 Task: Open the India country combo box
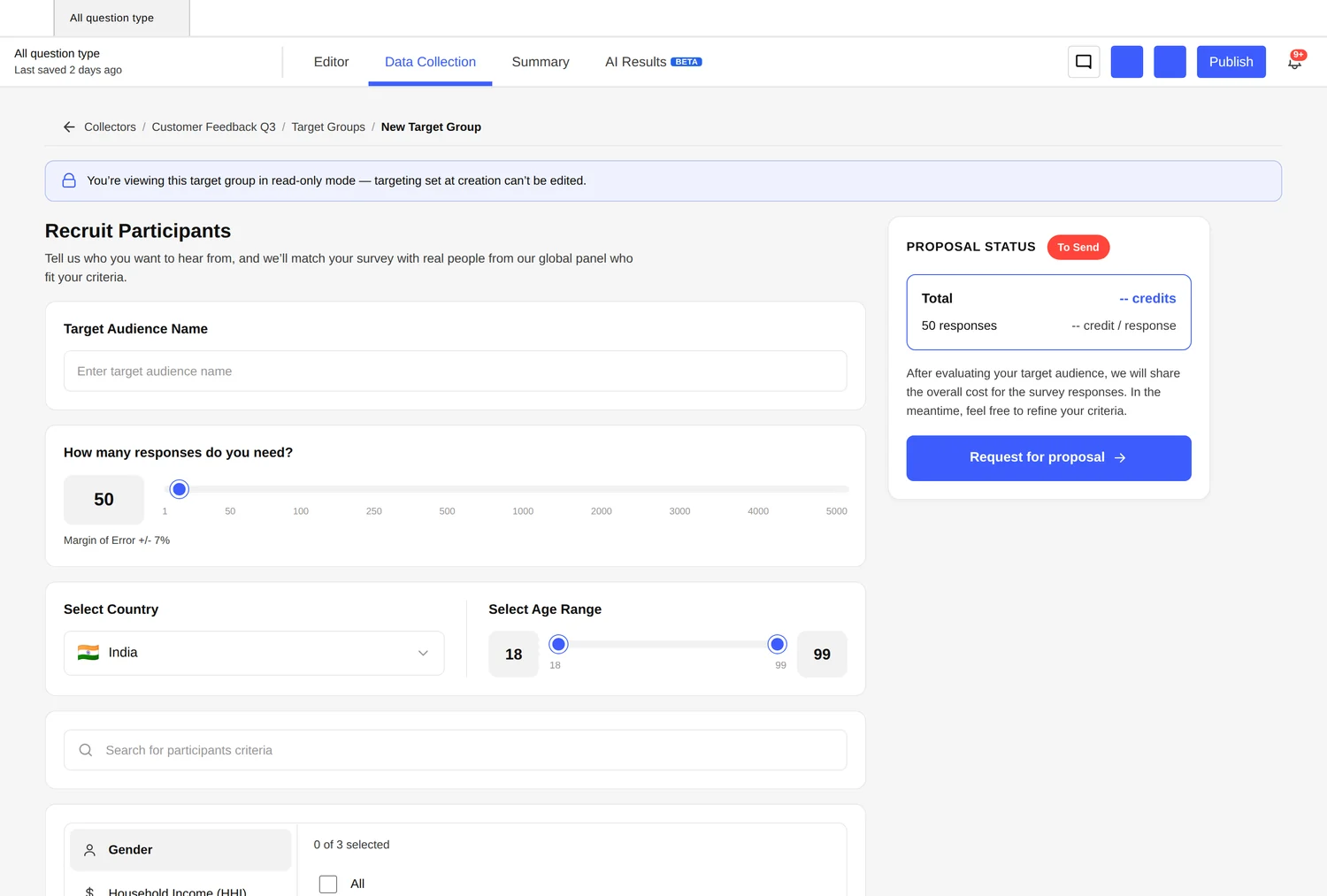(254, 653)
